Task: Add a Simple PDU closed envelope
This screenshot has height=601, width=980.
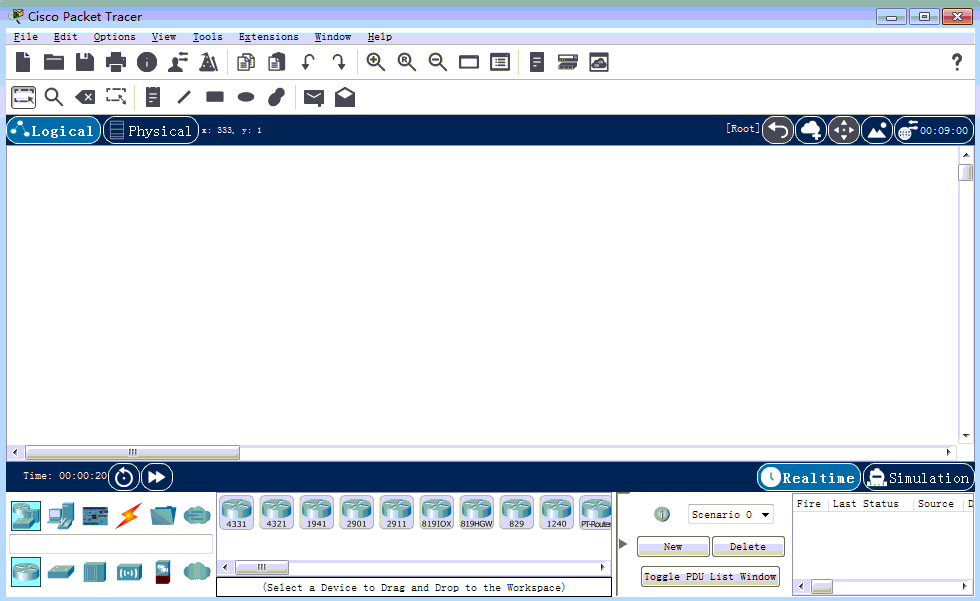Action: 314,97
